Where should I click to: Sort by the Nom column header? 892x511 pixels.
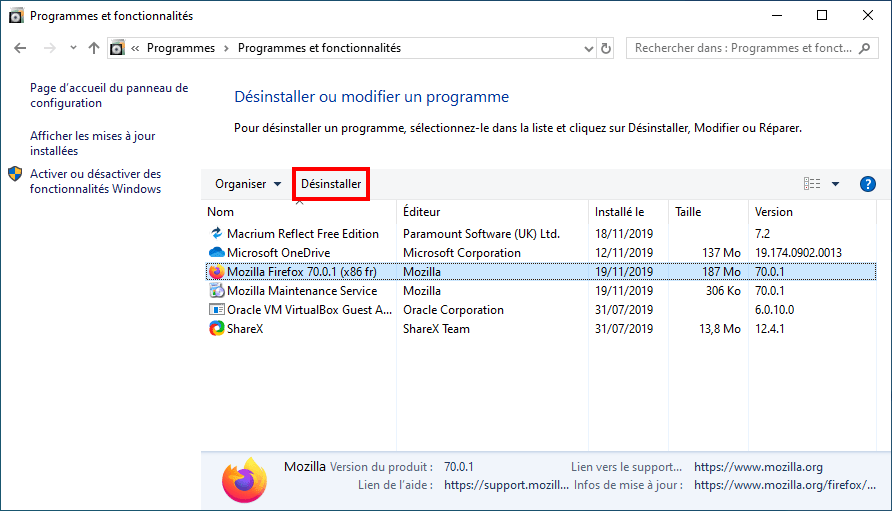coord(221,212)
